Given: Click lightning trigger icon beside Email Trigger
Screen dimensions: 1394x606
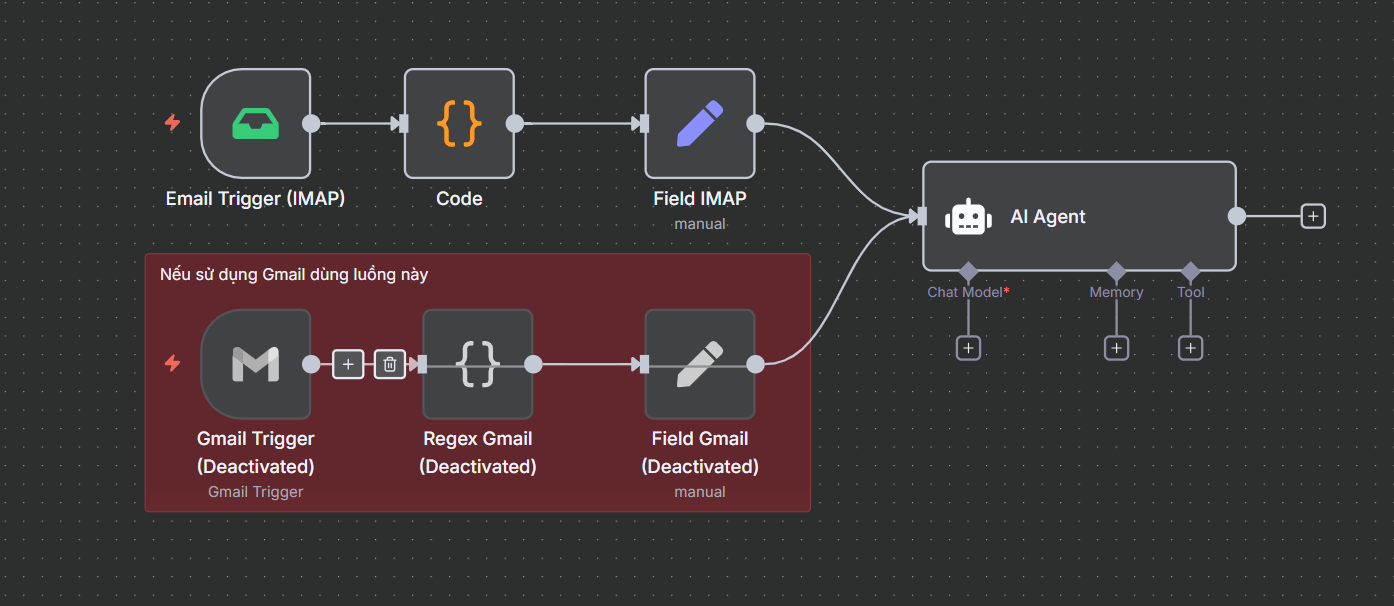Looking at the screenshot, I should 172,123.
